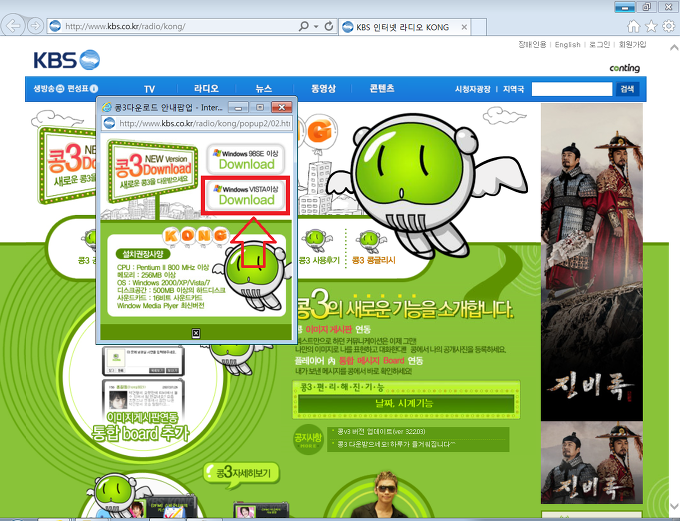Click the 공지사항 MORE button
This screenshot has width=680, height=521.
click(x=308, y=439)
